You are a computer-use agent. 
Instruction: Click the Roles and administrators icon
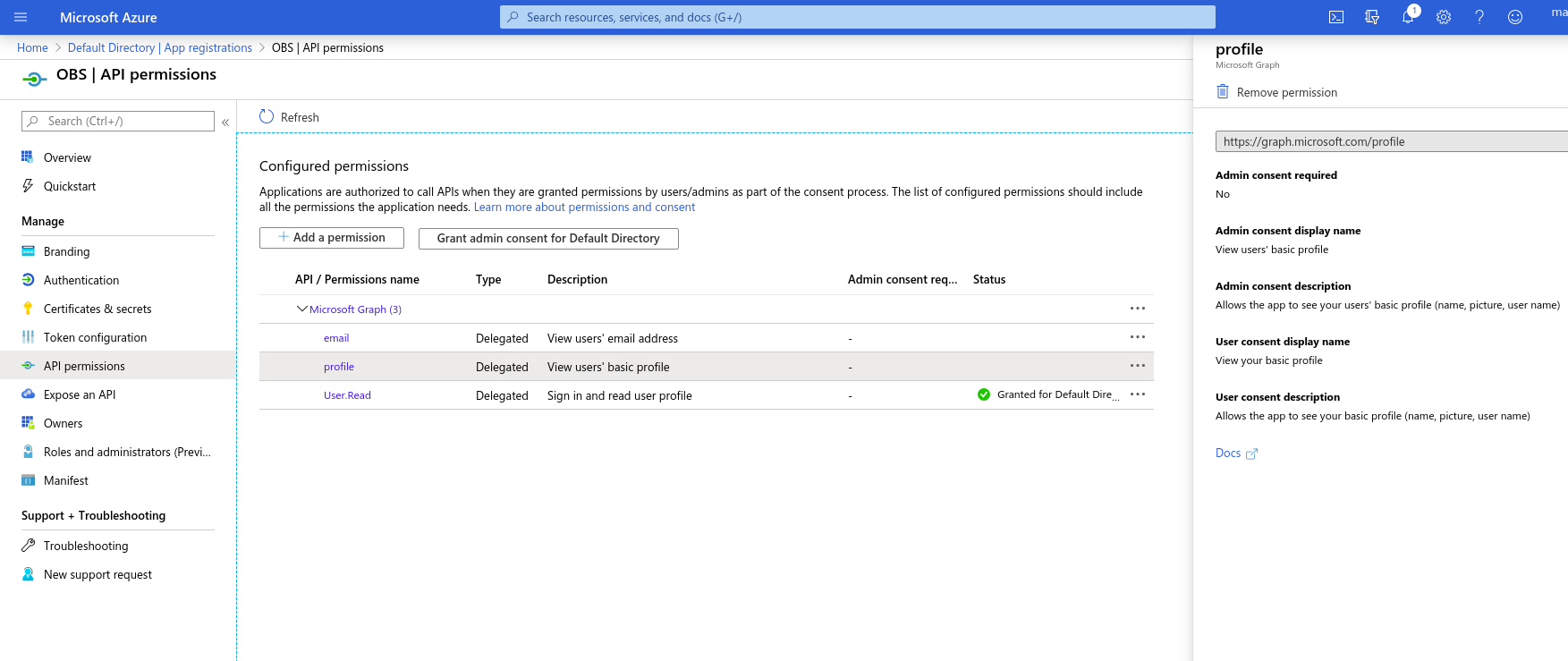[x=28, y=452]
